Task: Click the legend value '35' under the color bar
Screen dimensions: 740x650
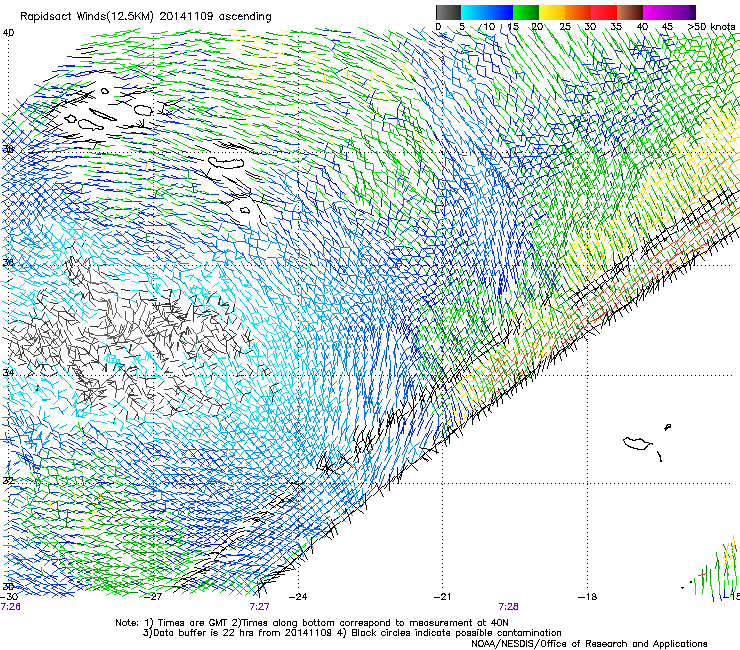Action: 616,26
